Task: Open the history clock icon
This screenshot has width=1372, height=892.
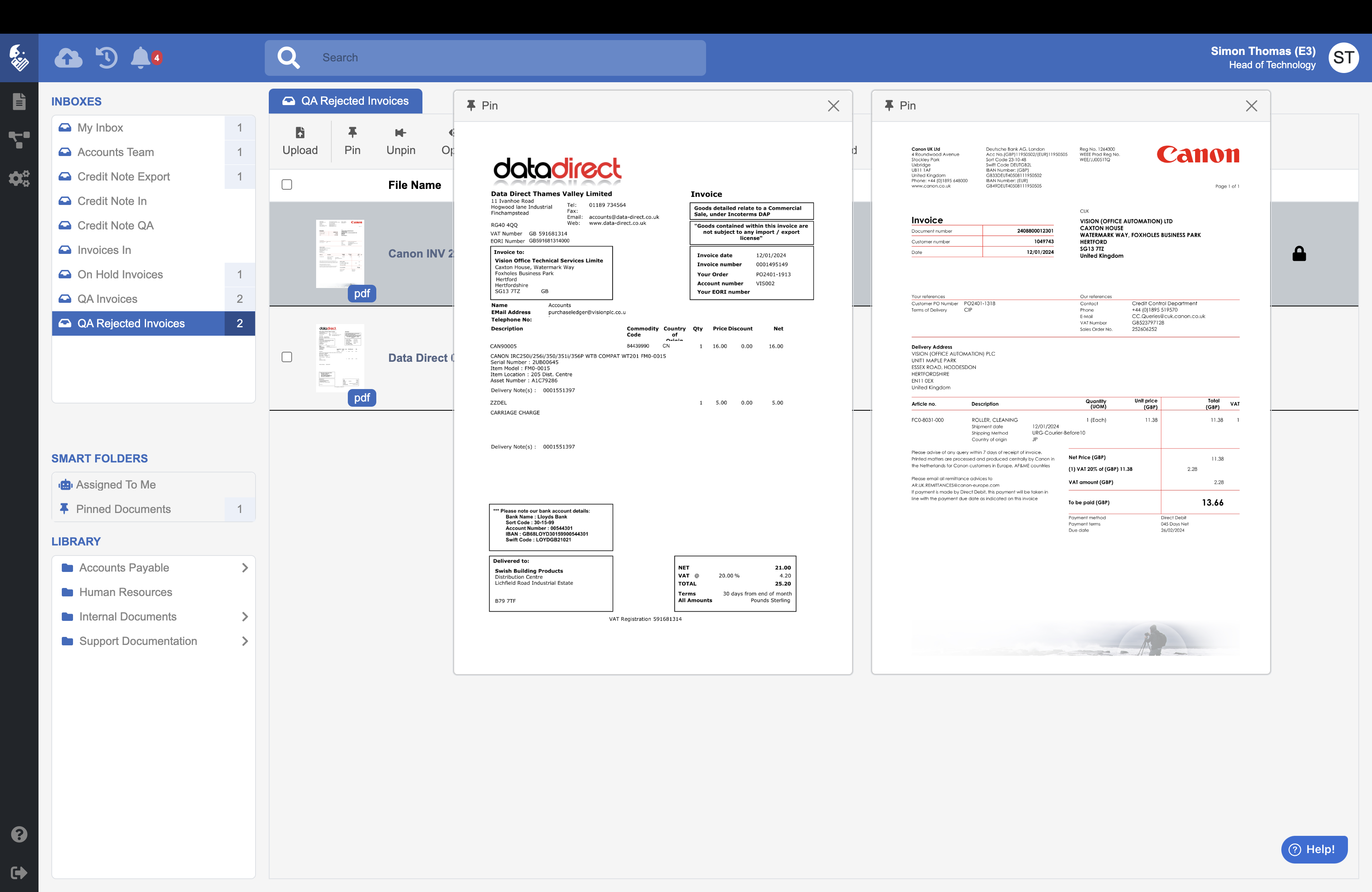Action: pyautogui.click(x=106, y=58)
